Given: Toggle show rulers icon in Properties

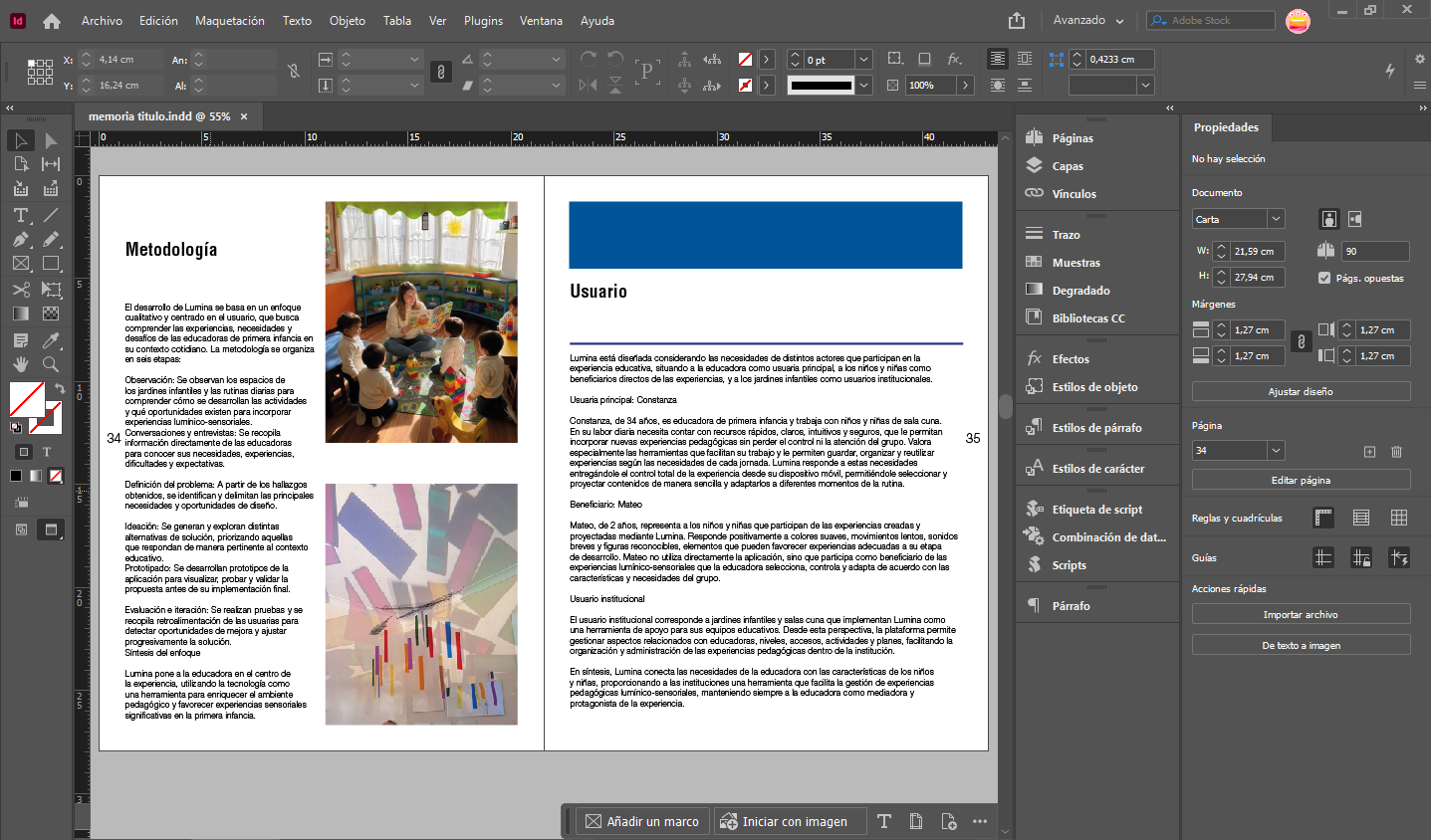Looking at the screenshot, I should [1323, 518].
